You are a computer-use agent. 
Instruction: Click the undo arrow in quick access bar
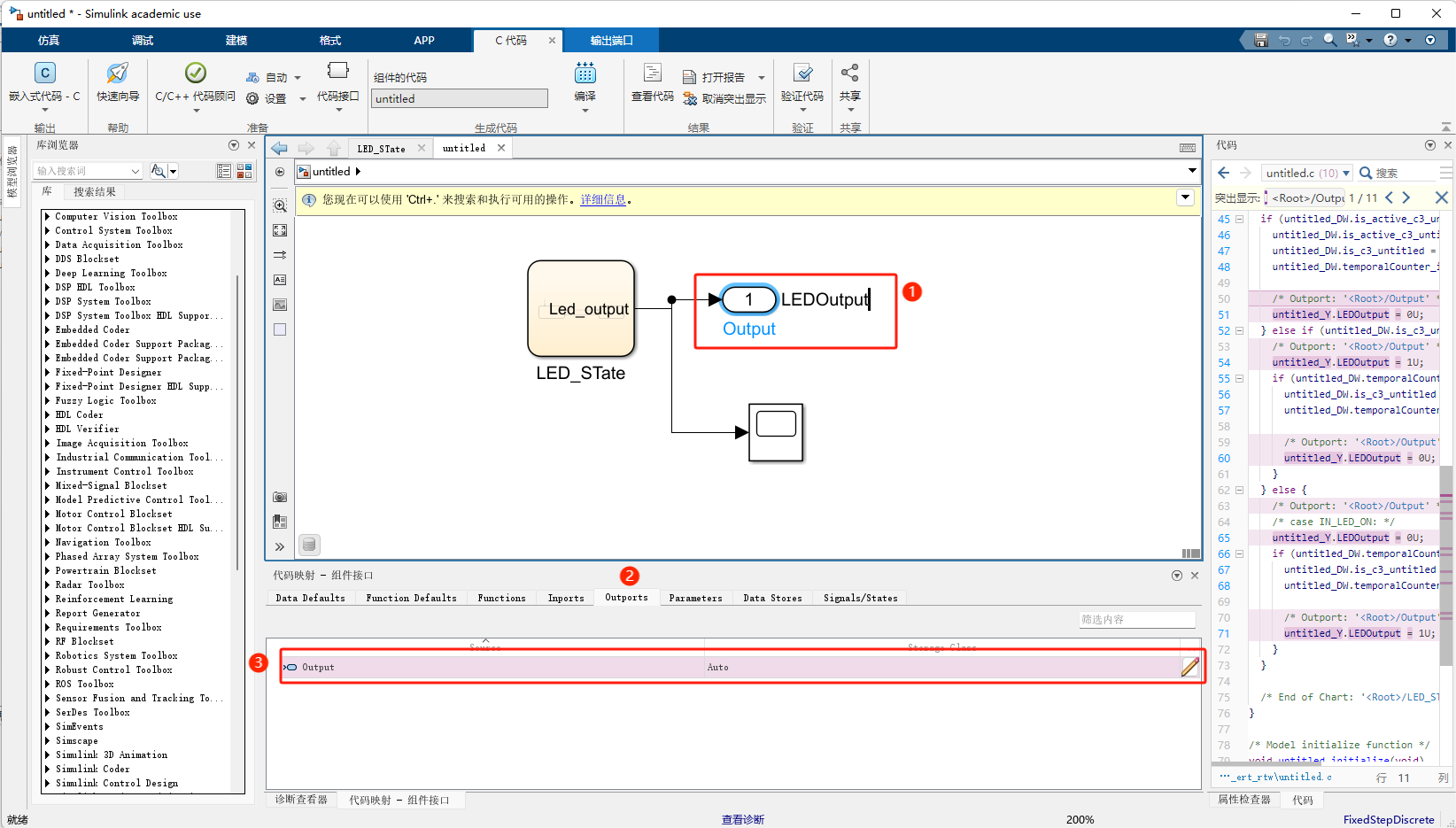(1284, 40)
